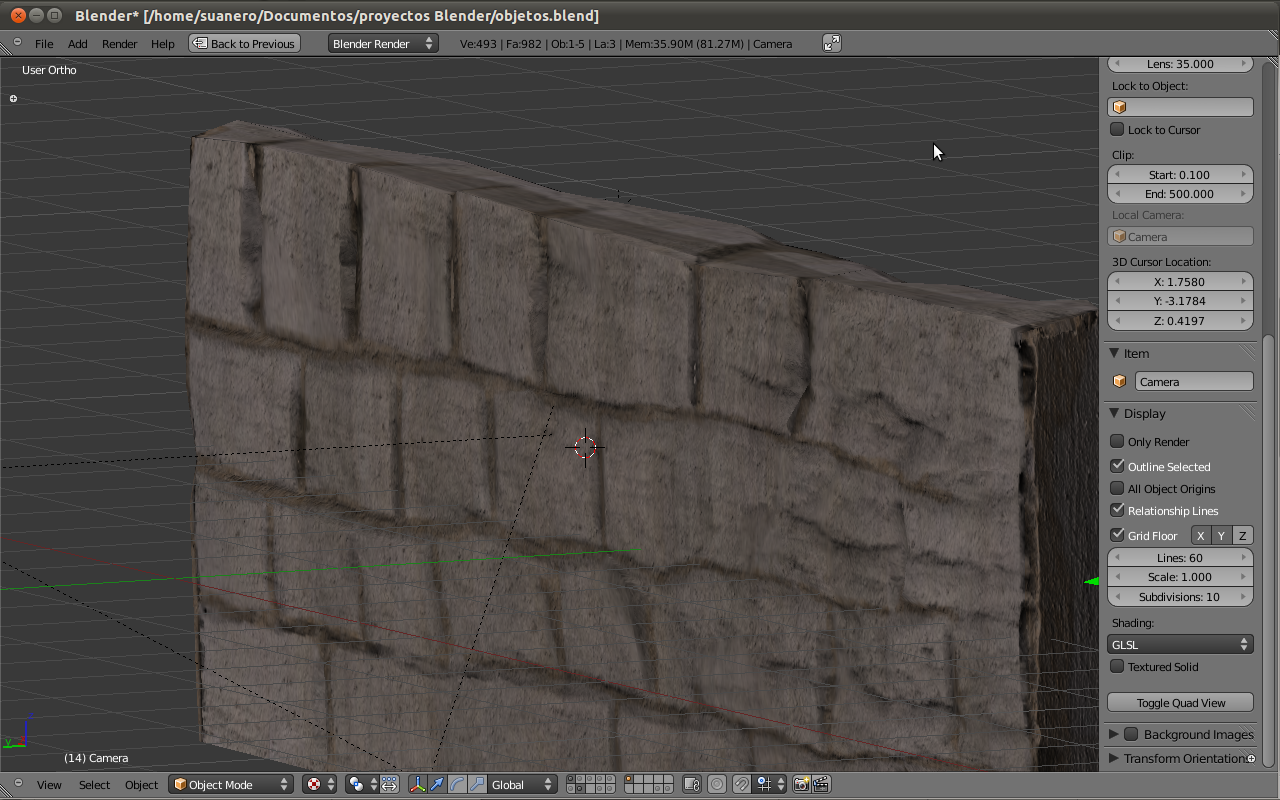Click the OpenGL render image camera icon
The width and height of the screenshot is (1280, 800).
click(x=801, y=784)
